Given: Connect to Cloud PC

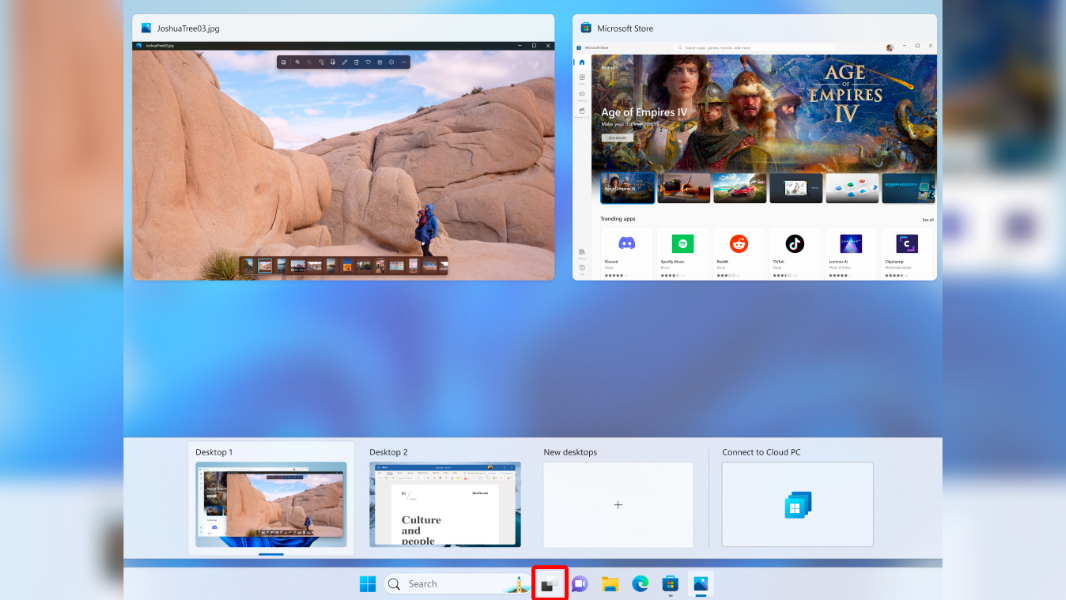Looking at the screenshot, I should (797, 504).
